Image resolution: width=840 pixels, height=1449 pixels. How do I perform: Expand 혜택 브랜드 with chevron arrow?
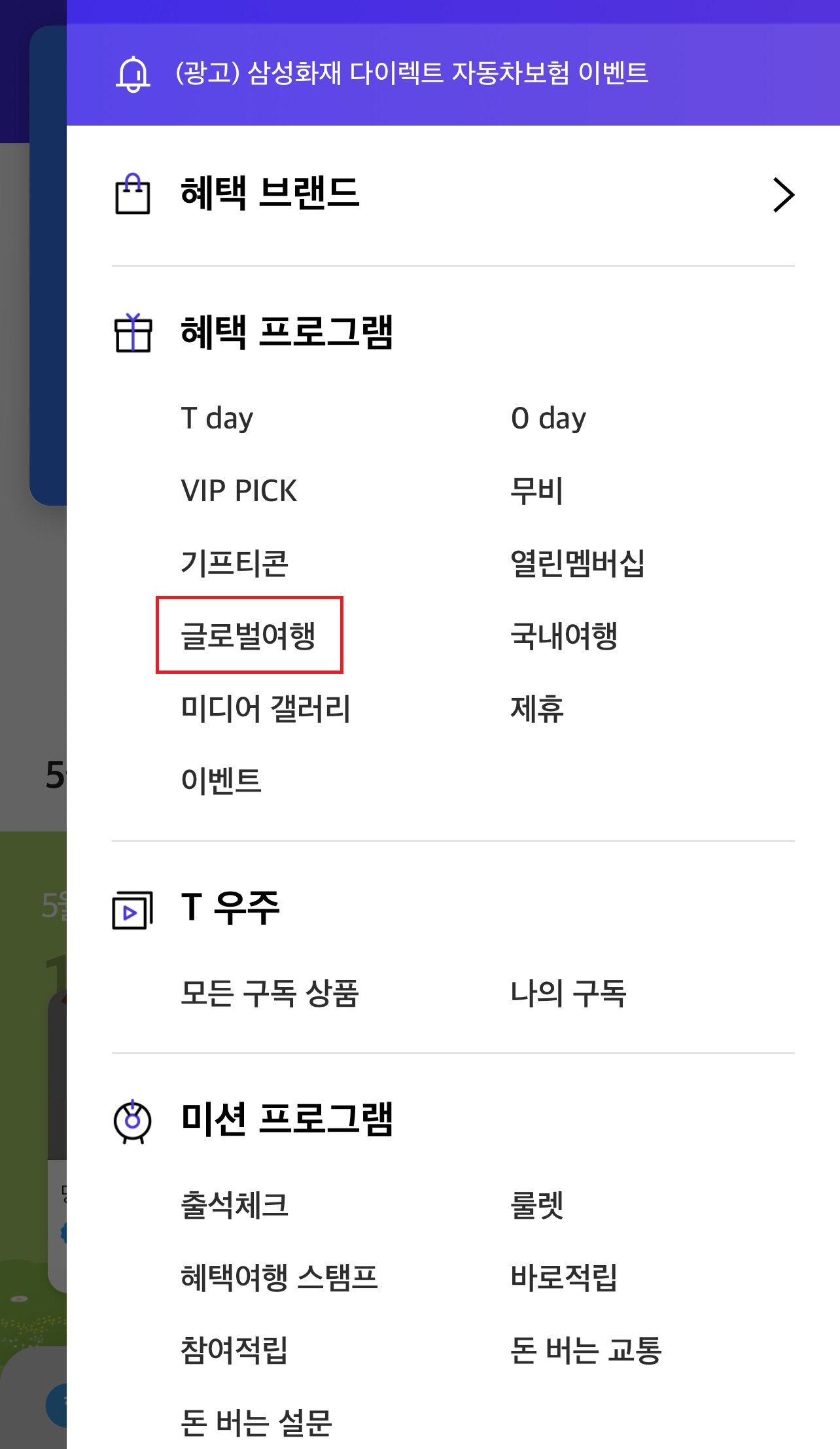coord(783,195)
